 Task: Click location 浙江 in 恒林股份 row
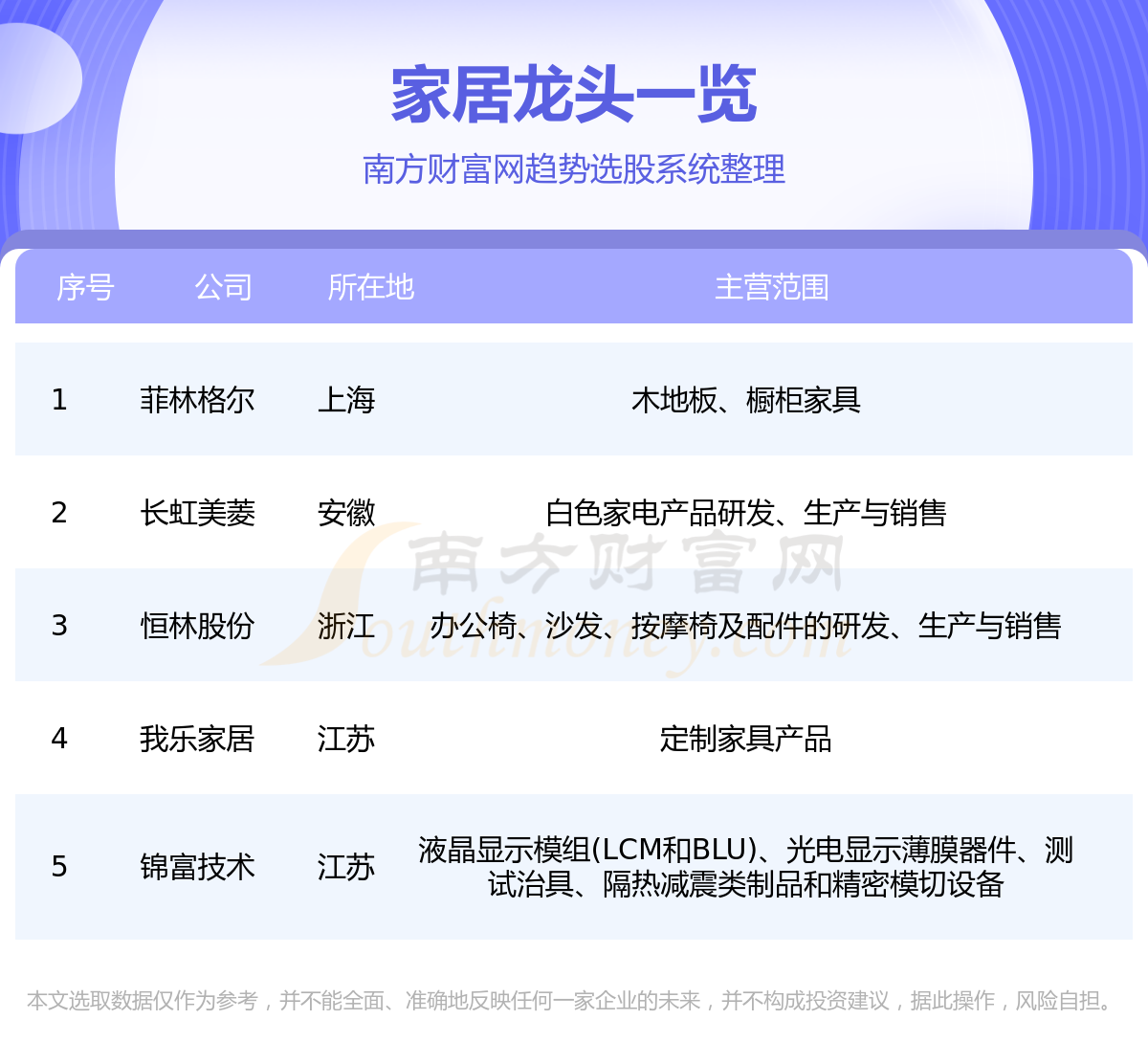(346, 625)
